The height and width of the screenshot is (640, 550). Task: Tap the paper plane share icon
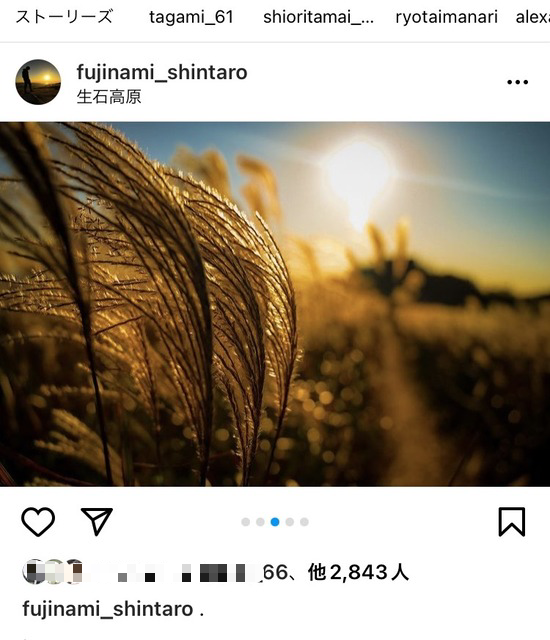coord(97,521)
